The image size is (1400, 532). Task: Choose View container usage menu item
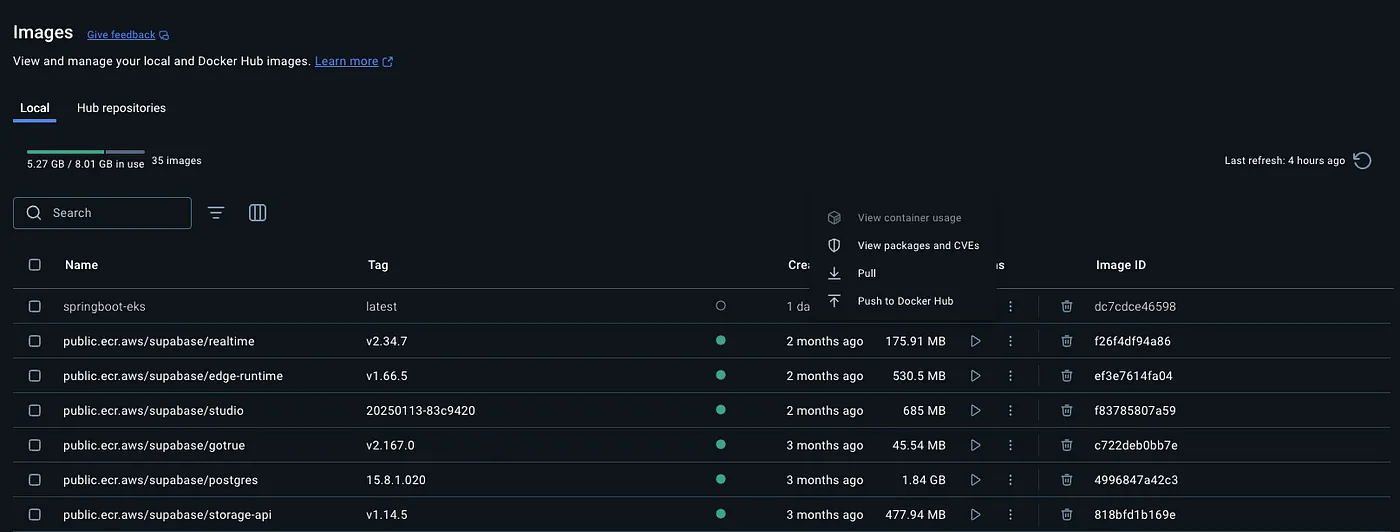click(x=903, y=217)
